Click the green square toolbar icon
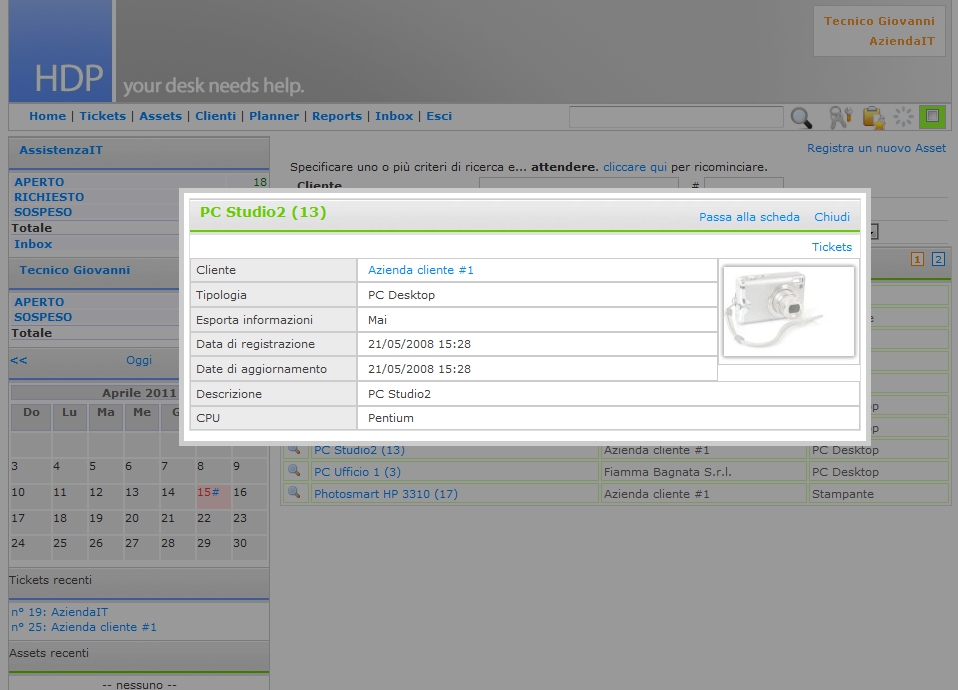 point(932,117)
